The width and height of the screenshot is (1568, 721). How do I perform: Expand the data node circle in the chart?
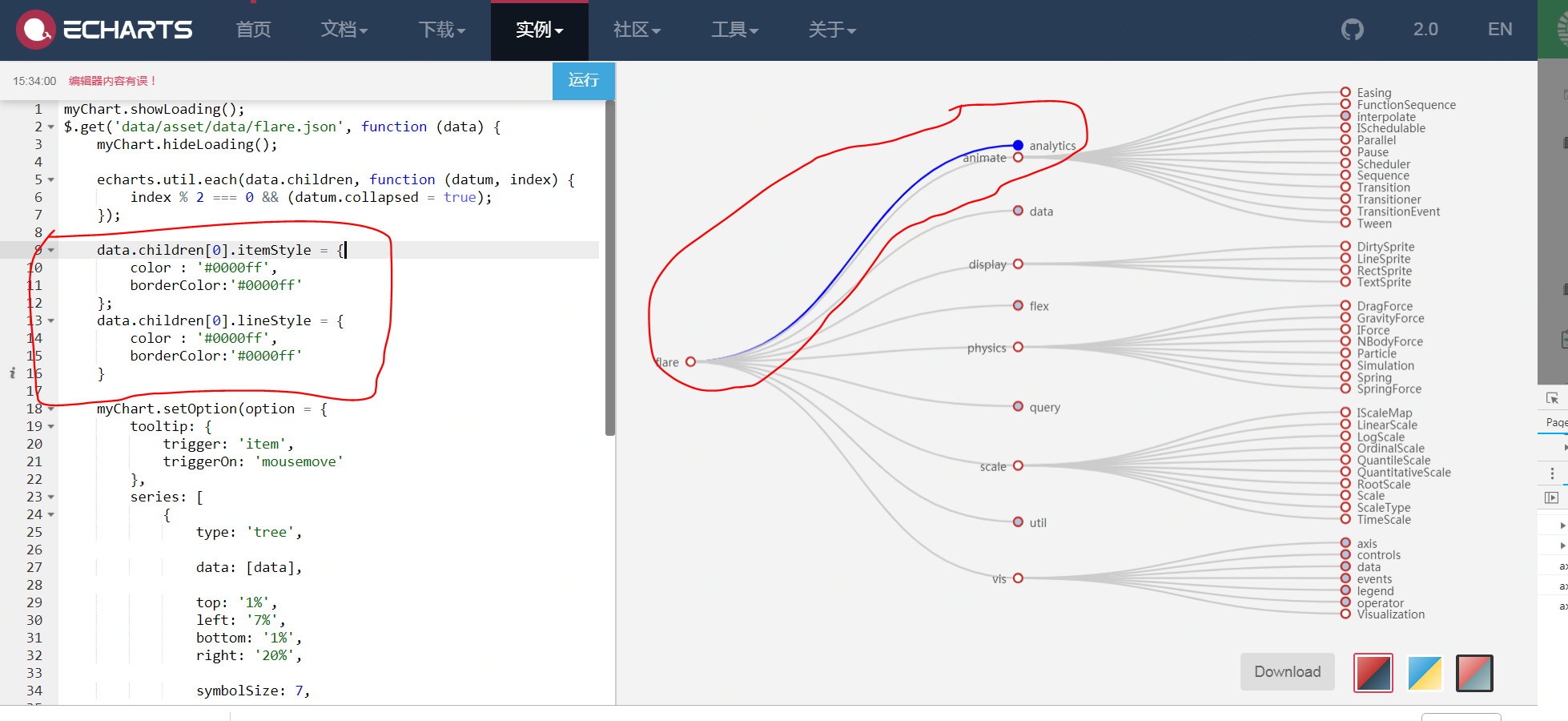(1018, 211)
